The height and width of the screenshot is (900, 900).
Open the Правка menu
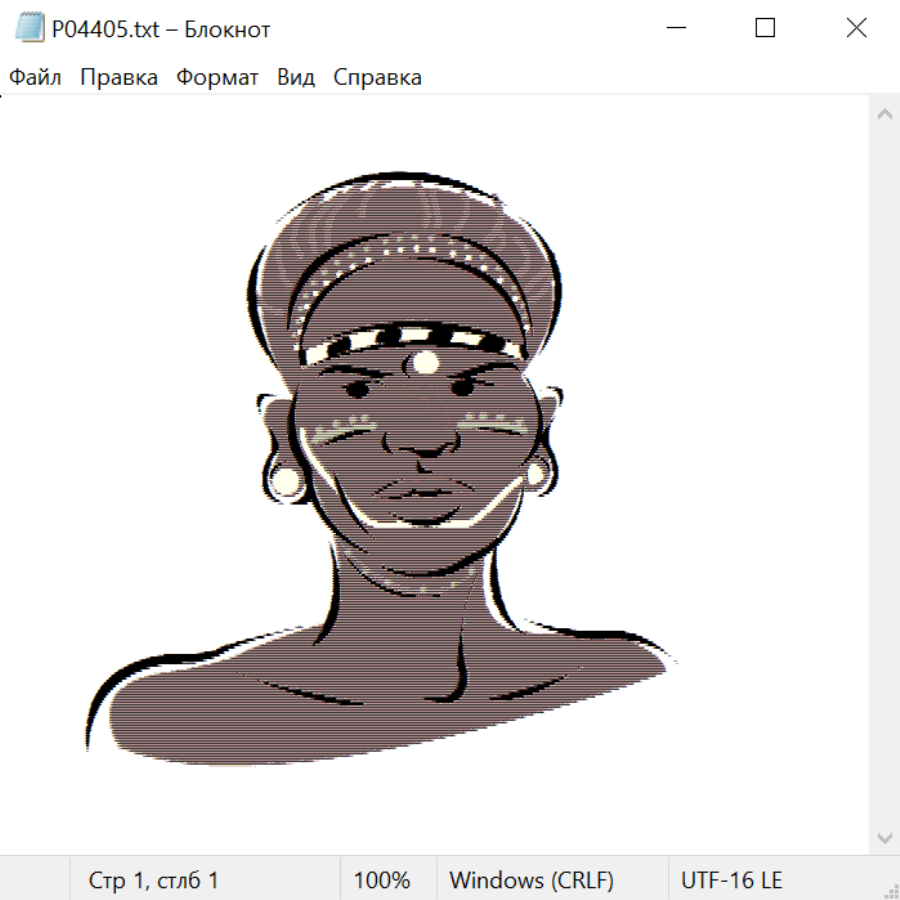click(118, 78)
